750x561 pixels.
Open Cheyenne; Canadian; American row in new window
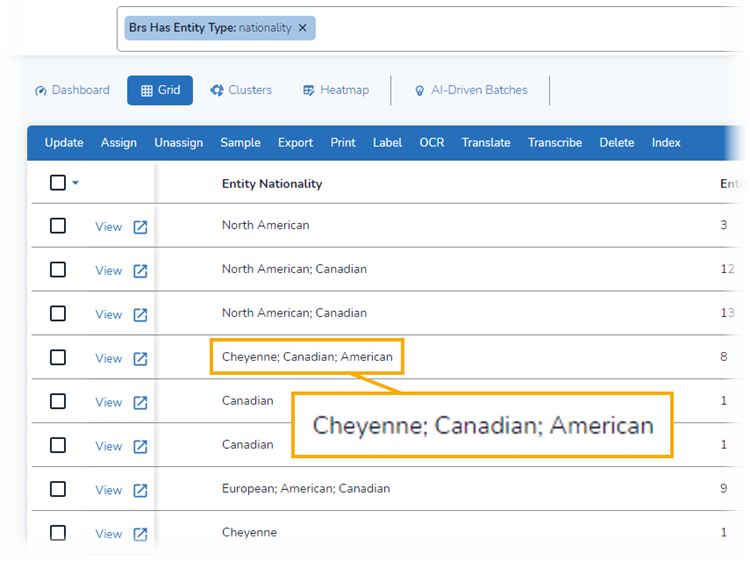(140, 359)
